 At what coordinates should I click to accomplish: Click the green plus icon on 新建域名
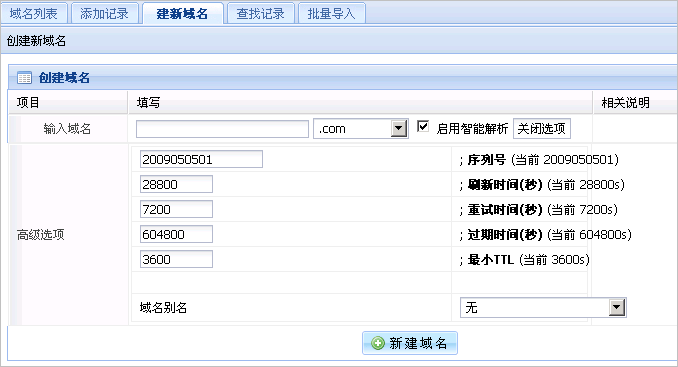[x=377, y=343]
